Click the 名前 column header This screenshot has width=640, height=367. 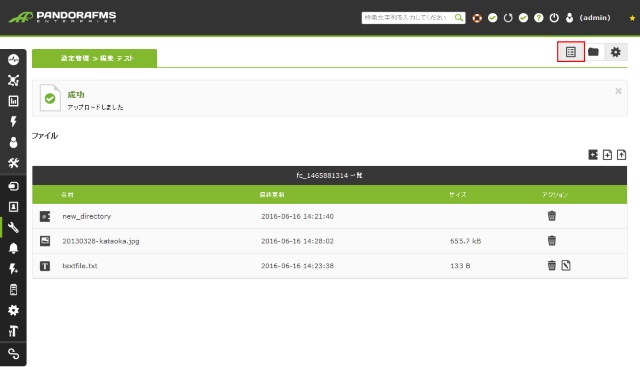67,195
